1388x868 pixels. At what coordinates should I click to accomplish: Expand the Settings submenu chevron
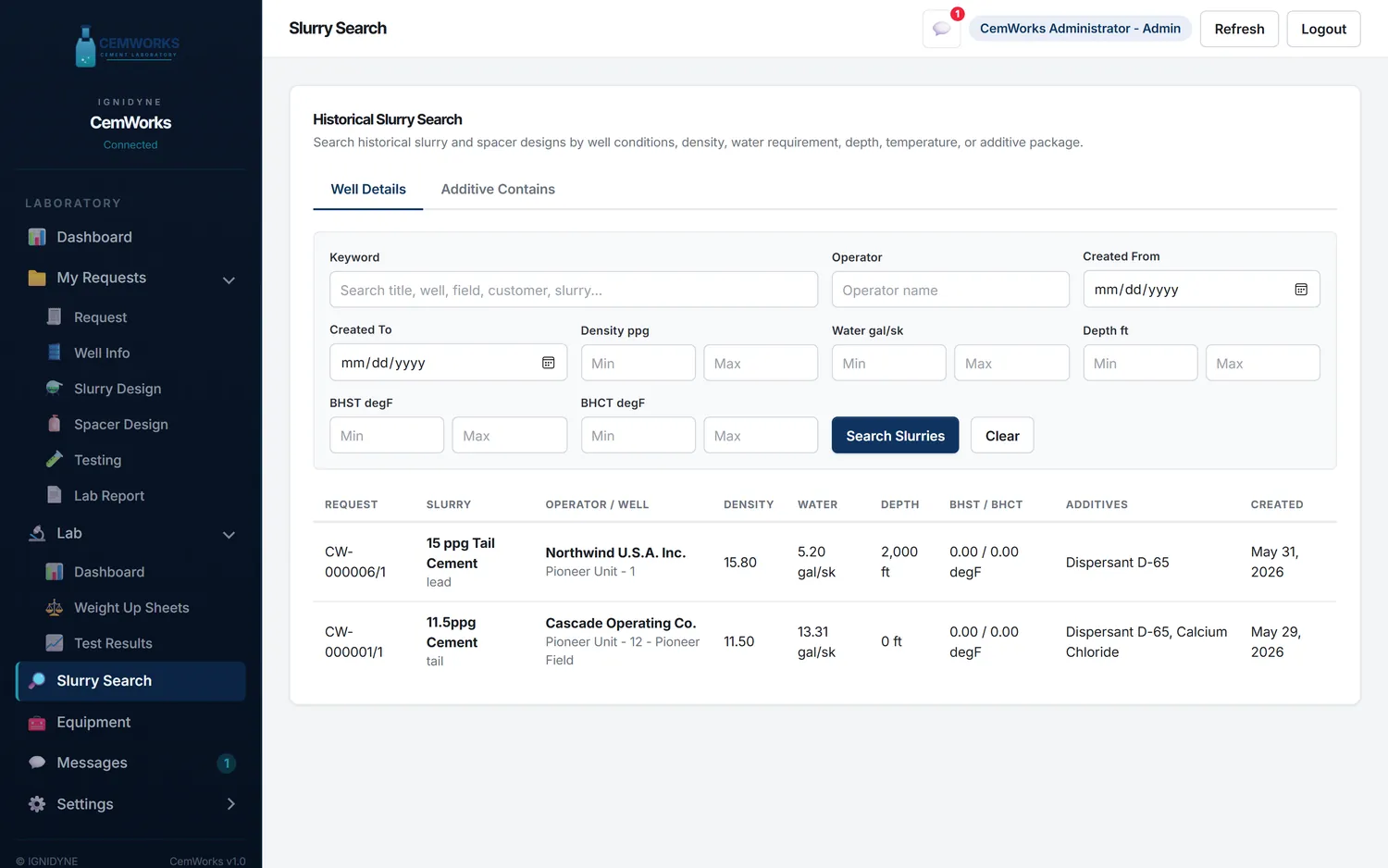pos(230,804)
